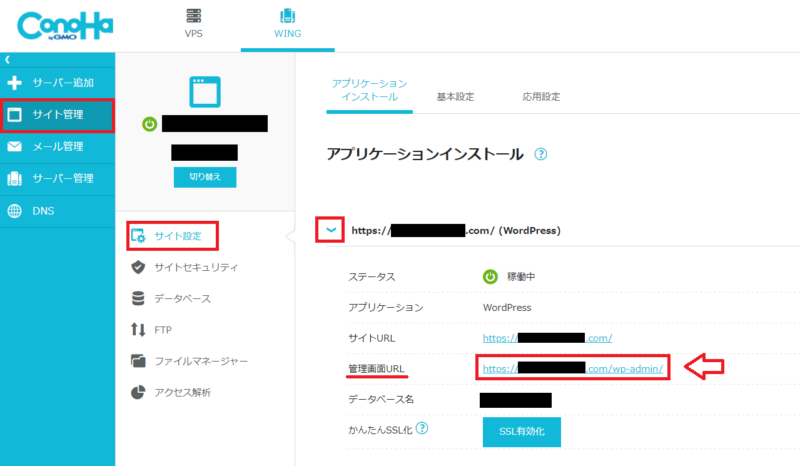Select the 応用設定 tab
Viewport: 800px width, 466px height.
tap(541, 97)
